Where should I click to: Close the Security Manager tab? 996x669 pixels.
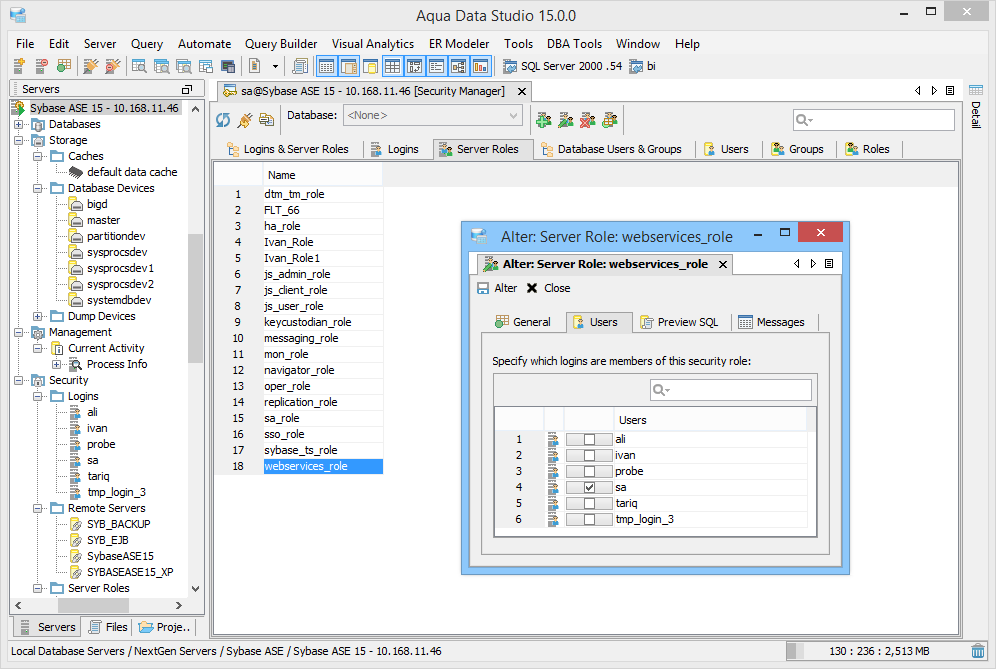pos(522,91)
